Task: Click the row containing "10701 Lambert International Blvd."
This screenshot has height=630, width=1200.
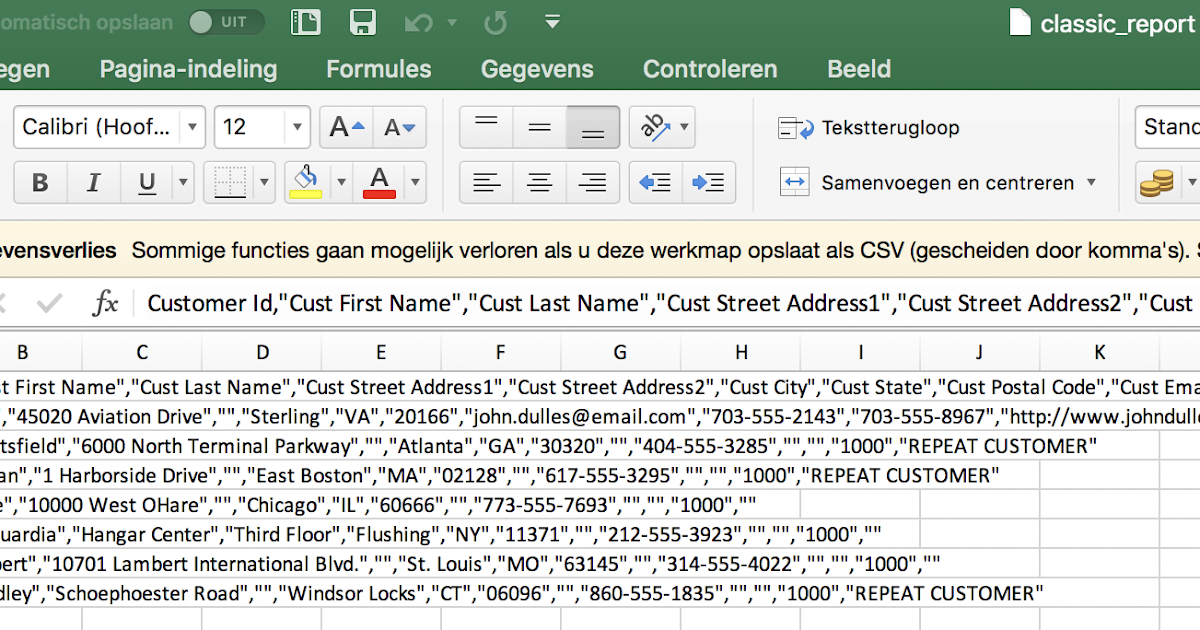Action: pos(600,564)
